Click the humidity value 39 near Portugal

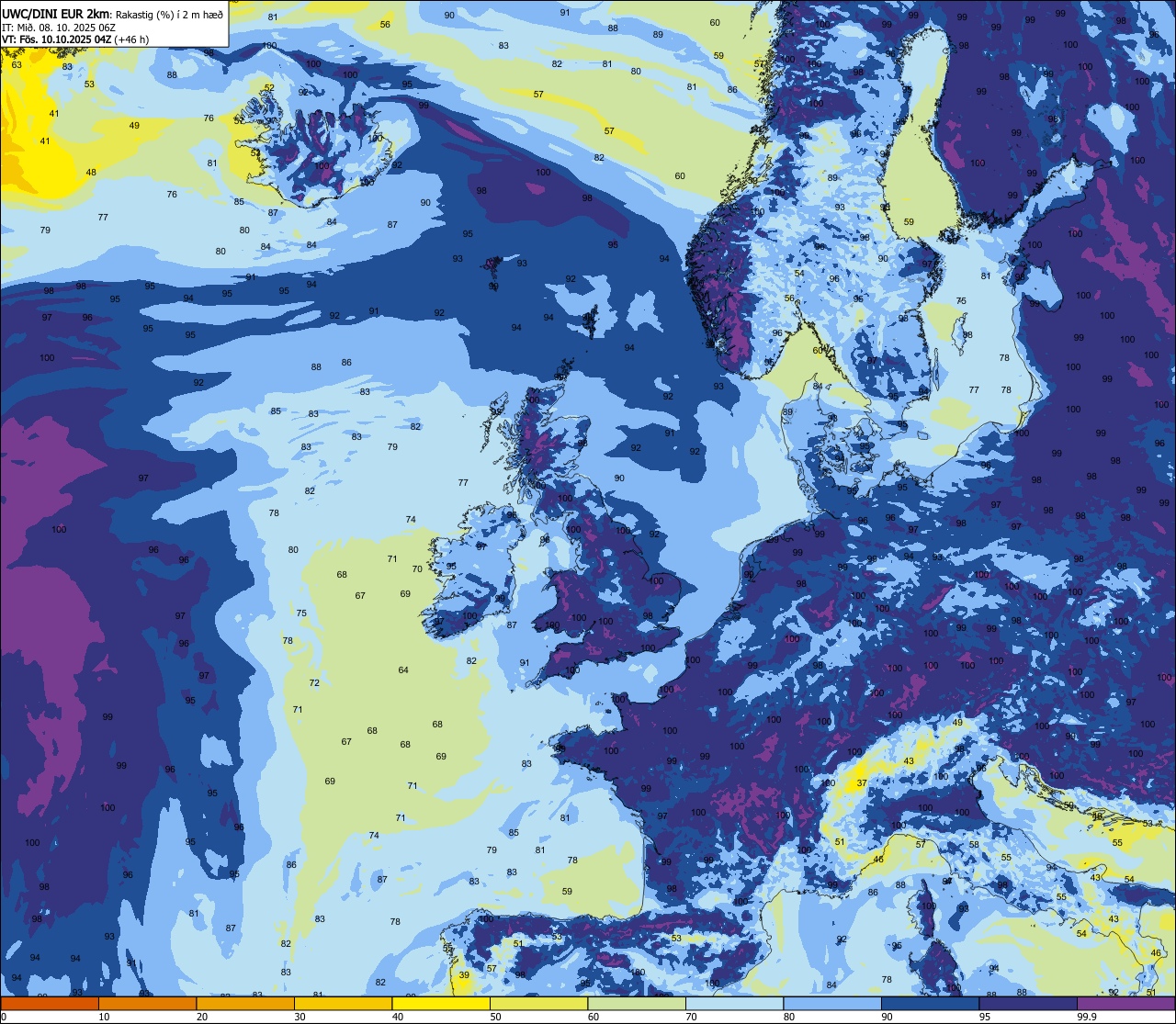click(x=464, y=975)
